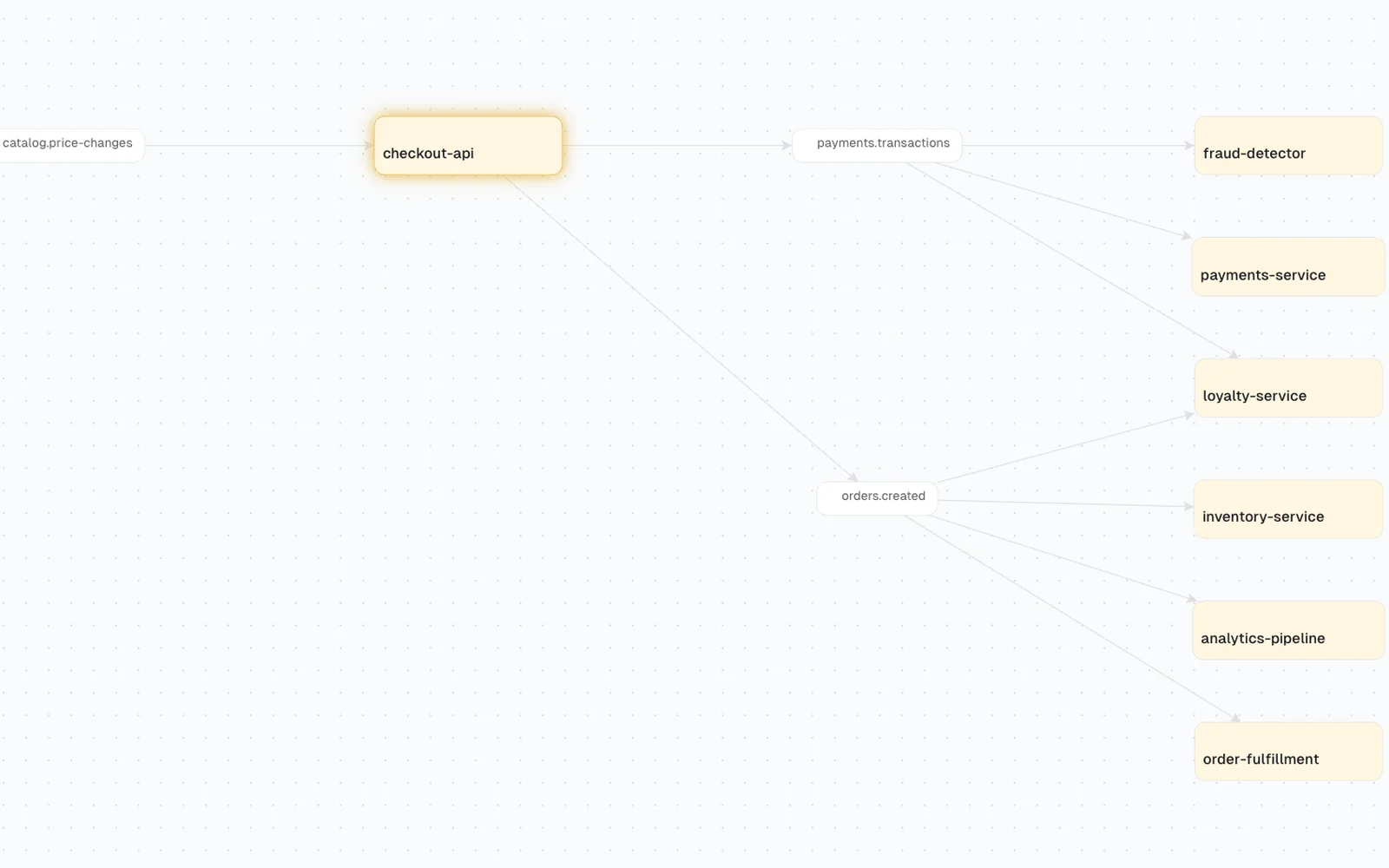
Task: Select the fraud-detector service node
Action: pos(1288,146)
